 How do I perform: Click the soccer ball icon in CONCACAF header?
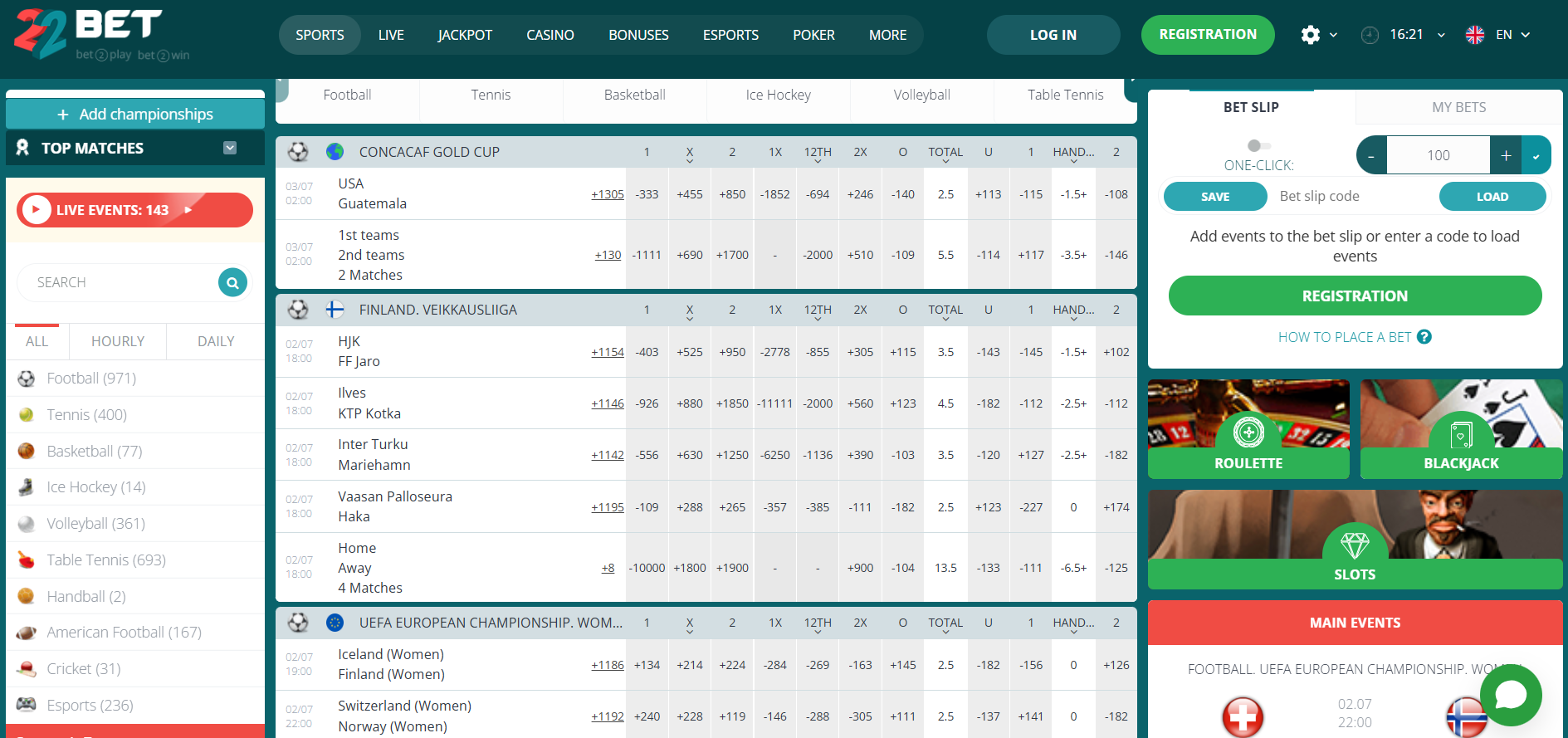[298, 152]
